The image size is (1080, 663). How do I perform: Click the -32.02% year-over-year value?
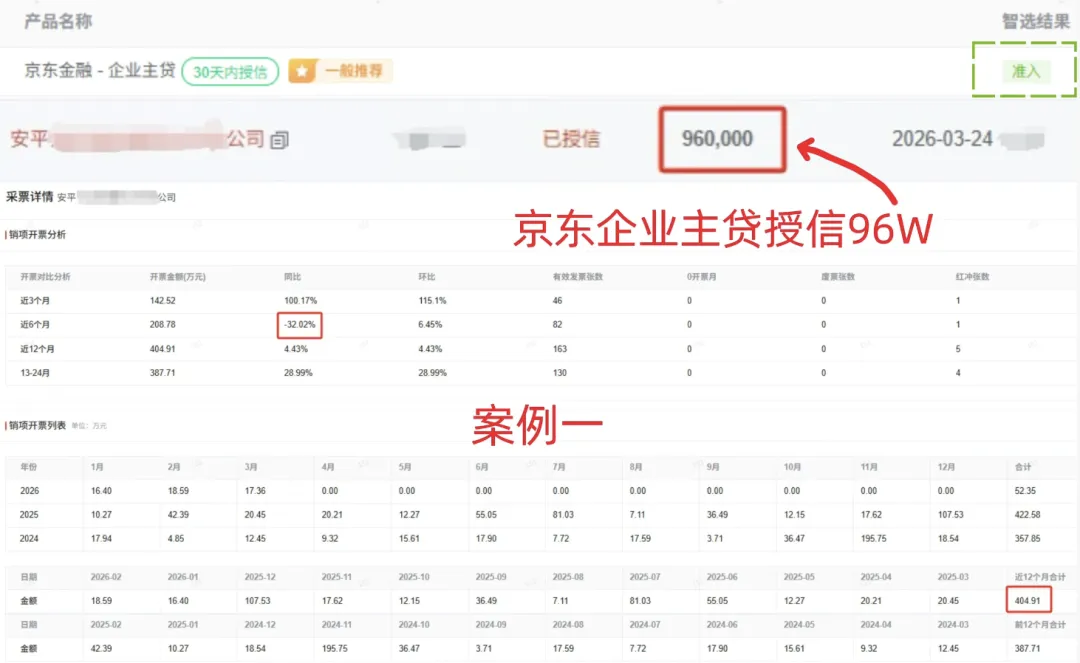tap(300, 324)
